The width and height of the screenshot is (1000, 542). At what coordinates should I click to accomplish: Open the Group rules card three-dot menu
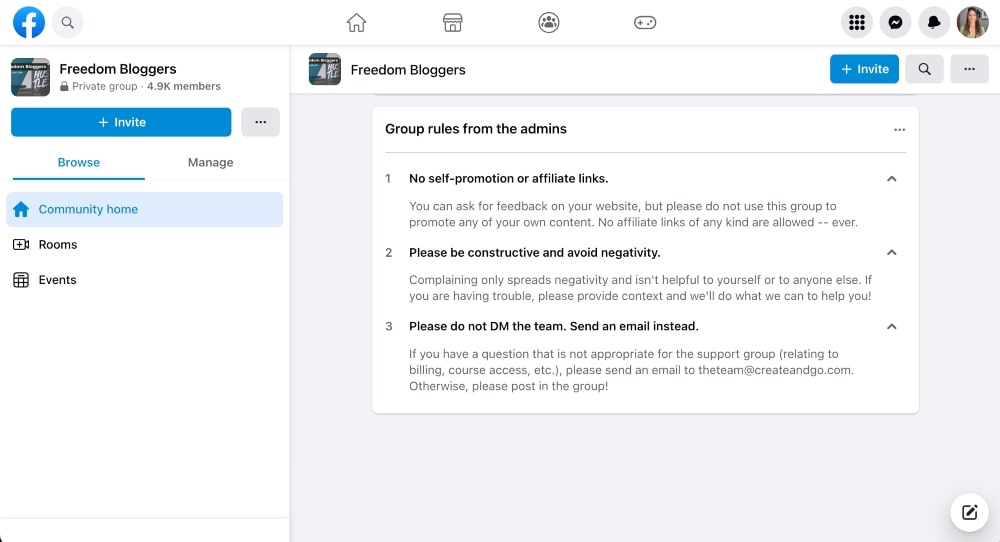pos(899,129)
